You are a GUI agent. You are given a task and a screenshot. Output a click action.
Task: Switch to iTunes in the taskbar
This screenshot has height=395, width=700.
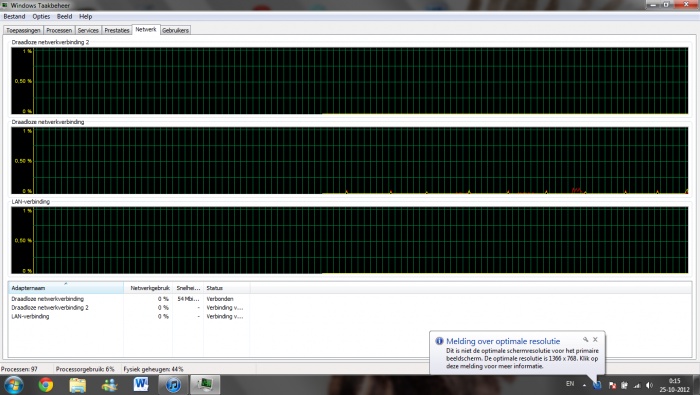(x=173, y=385)
